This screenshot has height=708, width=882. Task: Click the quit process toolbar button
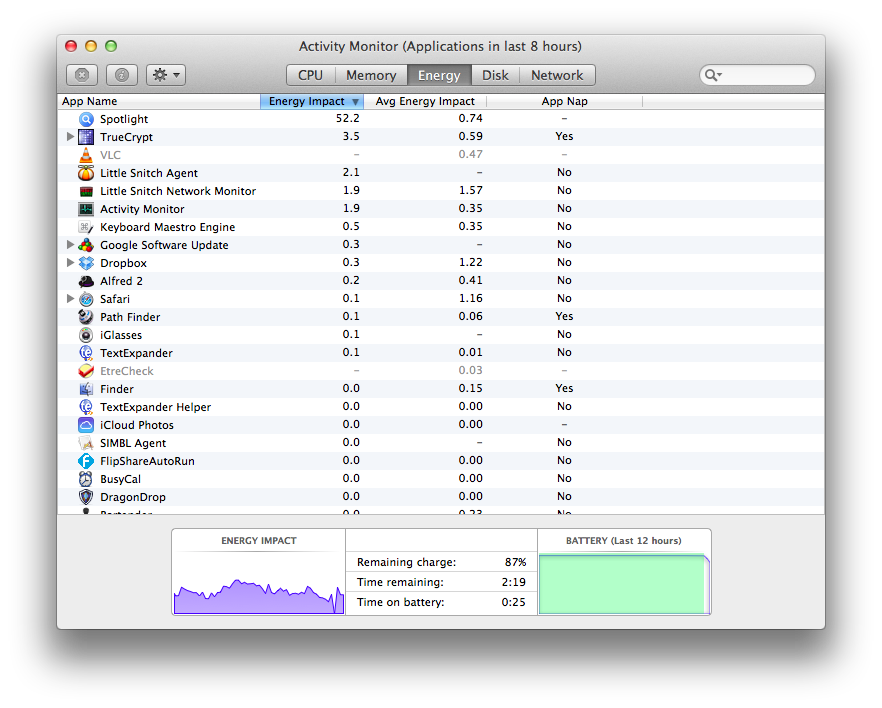tap(82, 75)
